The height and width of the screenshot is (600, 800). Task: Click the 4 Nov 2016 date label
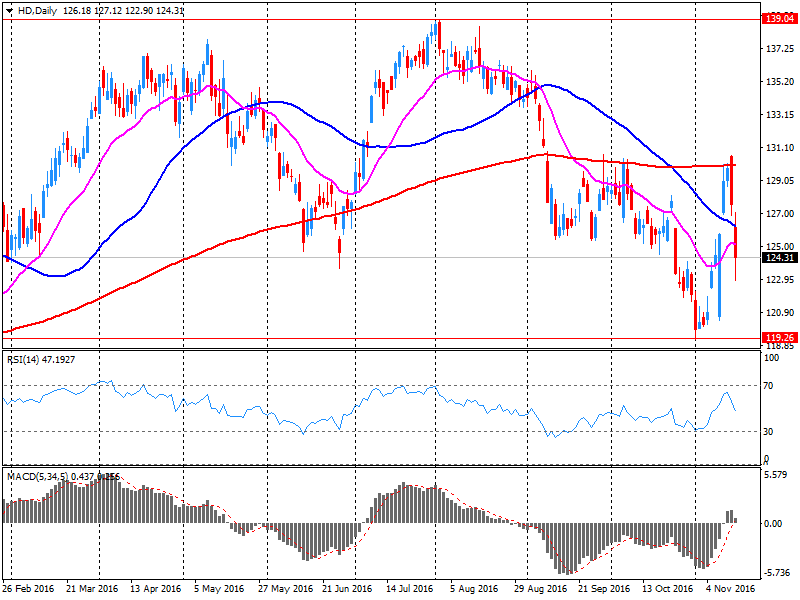[x=730, y=591]
